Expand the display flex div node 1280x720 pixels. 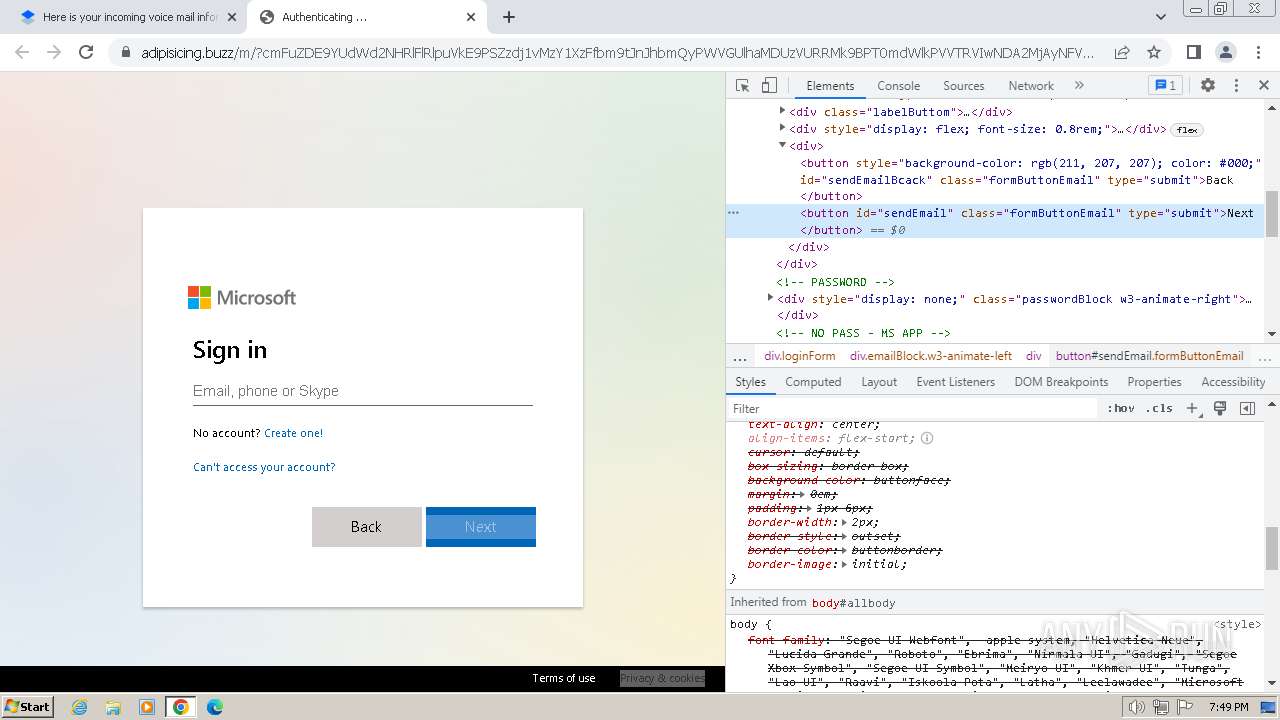click(x=782, y=128)
